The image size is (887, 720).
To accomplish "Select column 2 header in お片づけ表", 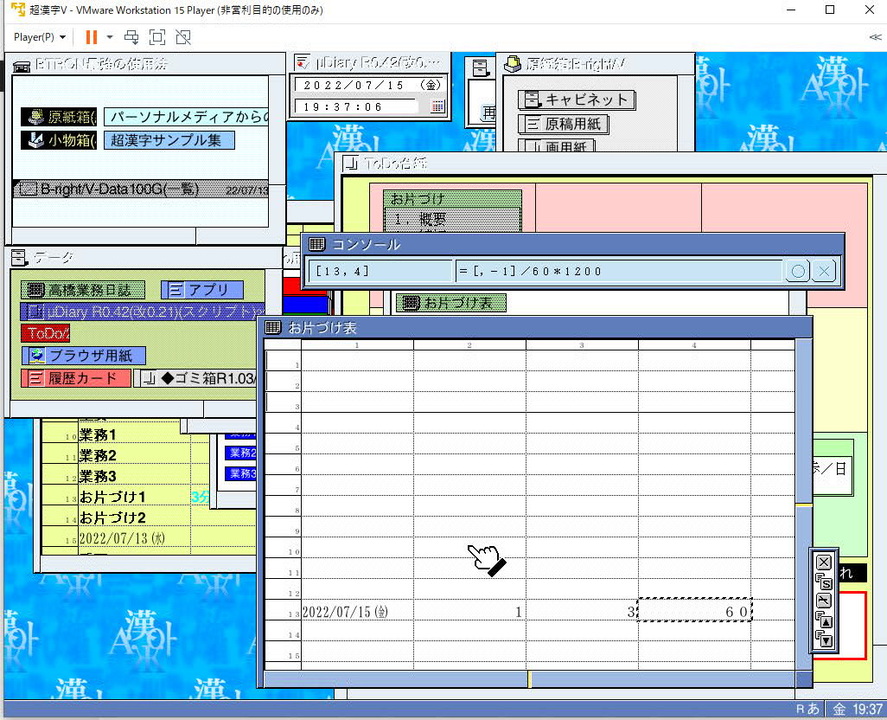I will click(x=470, y=345).
